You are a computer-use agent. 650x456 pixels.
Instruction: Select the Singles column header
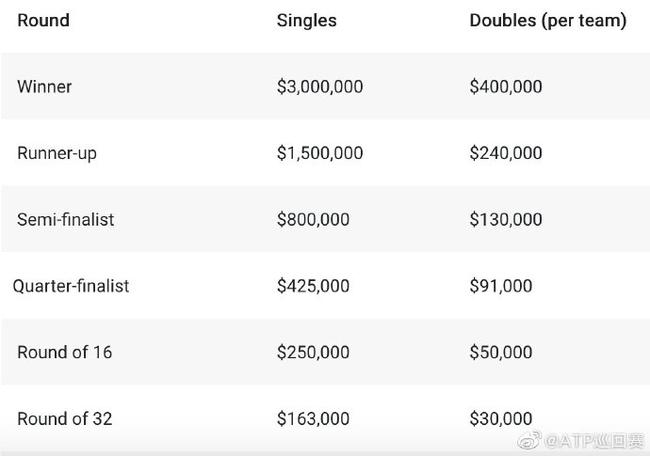307,21
